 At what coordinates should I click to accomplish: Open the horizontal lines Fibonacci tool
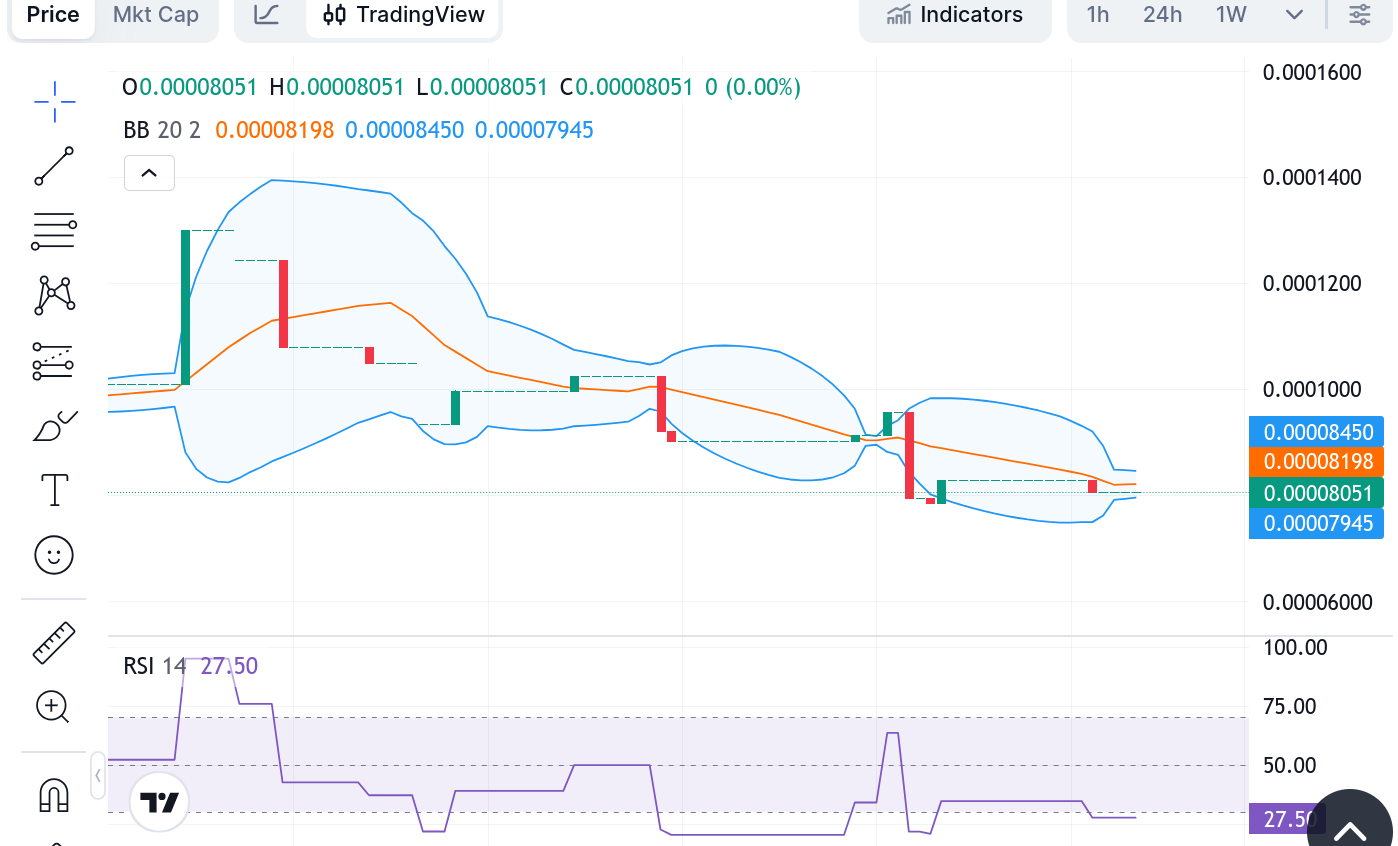tap(54, 231)
